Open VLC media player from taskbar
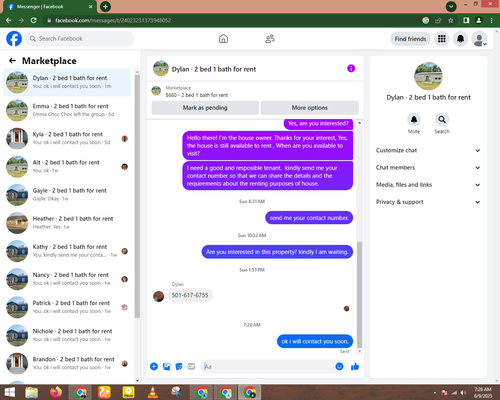500x400 pixels. coord(153,392)
